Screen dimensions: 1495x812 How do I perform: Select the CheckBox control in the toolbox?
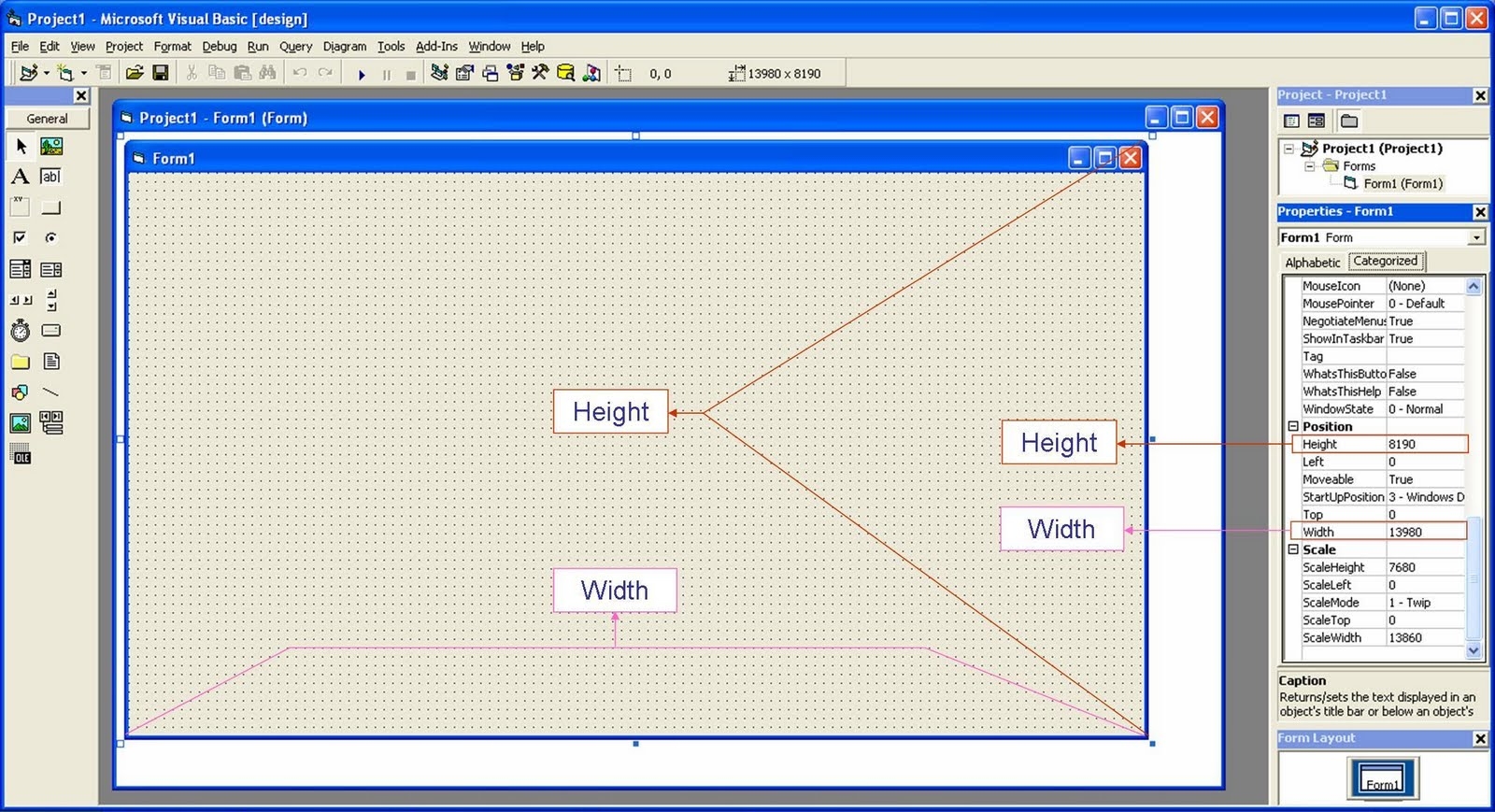(x=20, y=238)
